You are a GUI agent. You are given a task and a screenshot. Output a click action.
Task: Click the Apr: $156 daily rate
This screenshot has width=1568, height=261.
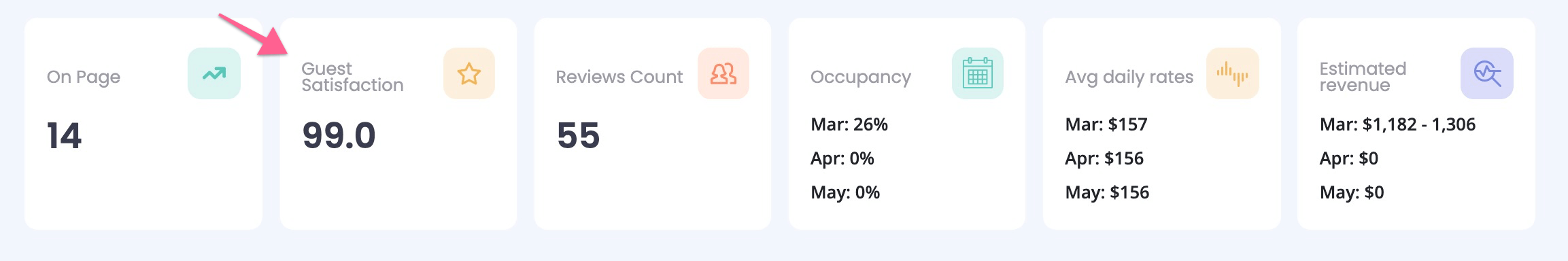tap(1104, 158)
